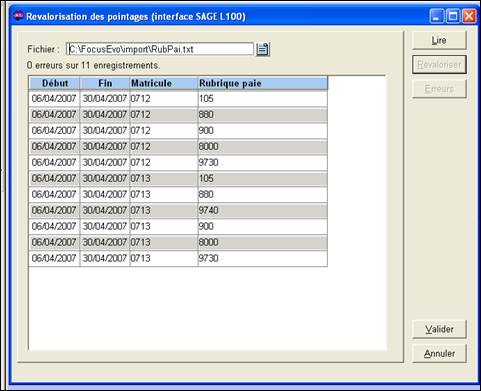Click in the Fichier path input field
Viewport: 481px width, 391px height.
(160, 49)
